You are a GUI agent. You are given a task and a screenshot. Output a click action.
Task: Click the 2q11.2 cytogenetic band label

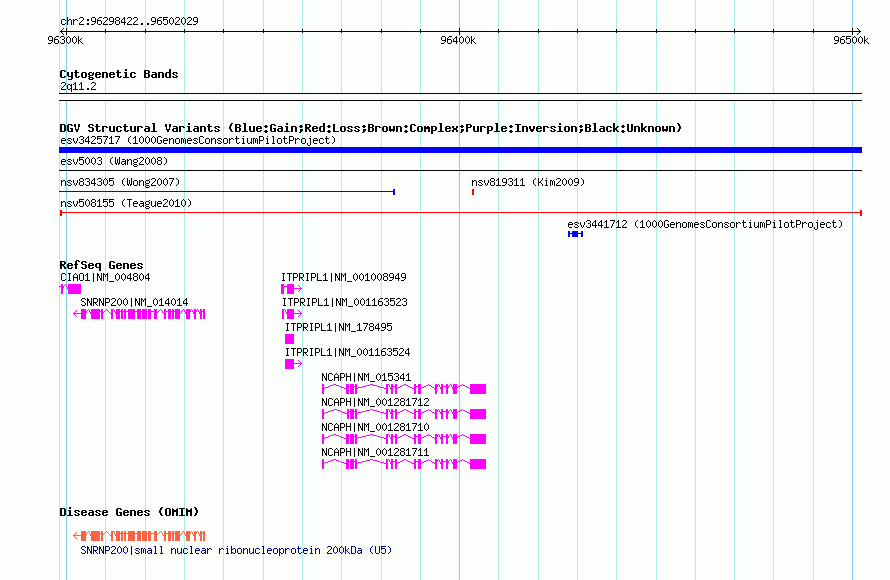78,86
